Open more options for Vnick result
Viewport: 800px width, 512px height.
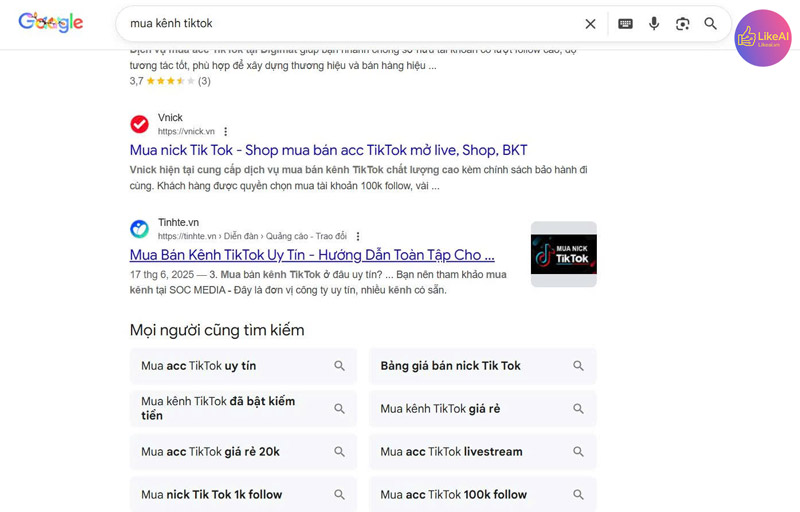pos(226,132)
